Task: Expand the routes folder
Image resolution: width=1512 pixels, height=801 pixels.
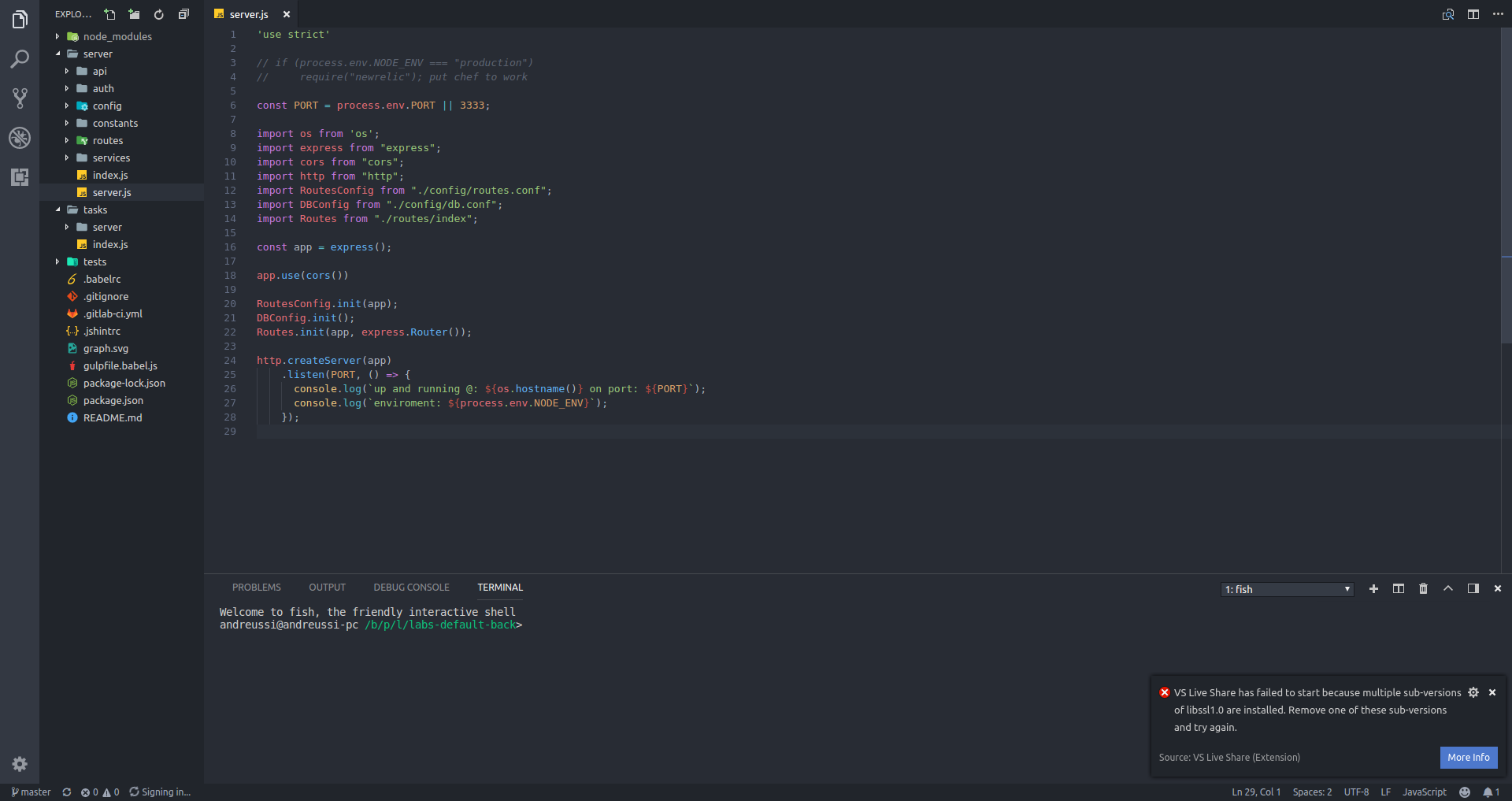Action: coord(122,140)
